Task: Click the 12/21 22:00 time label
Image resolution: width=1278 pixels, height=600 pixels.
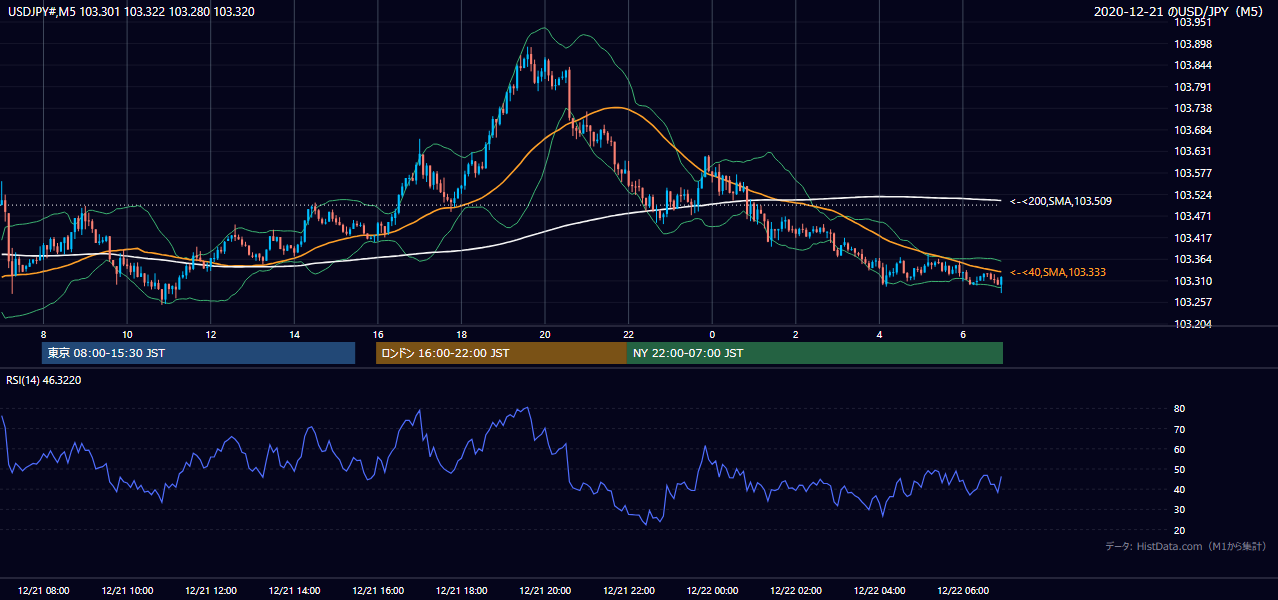Action: pos(629,591)
